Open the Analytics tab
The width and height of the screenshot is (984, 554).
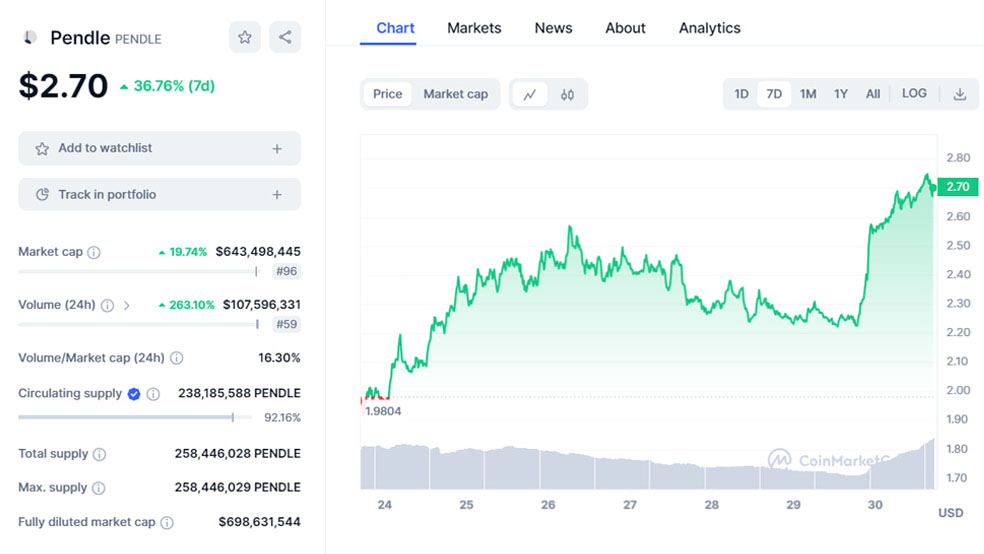(710, 28)
